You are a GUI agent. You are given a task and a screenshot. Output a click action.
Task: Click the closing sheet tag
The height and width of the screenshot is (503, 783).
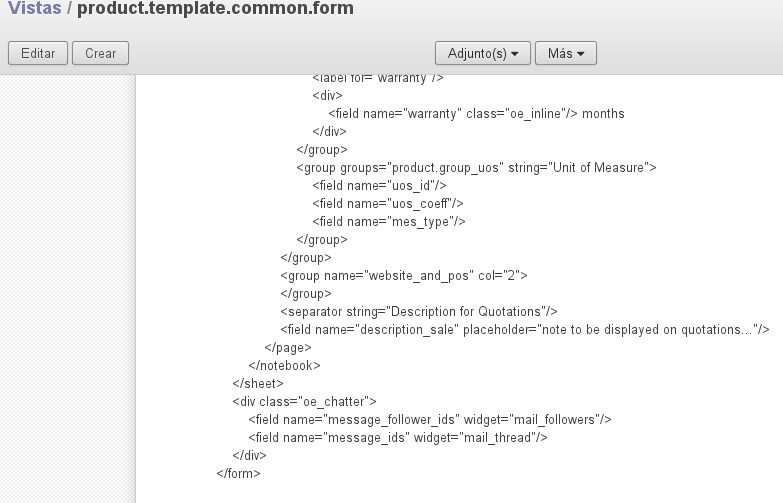coord(258,384)
